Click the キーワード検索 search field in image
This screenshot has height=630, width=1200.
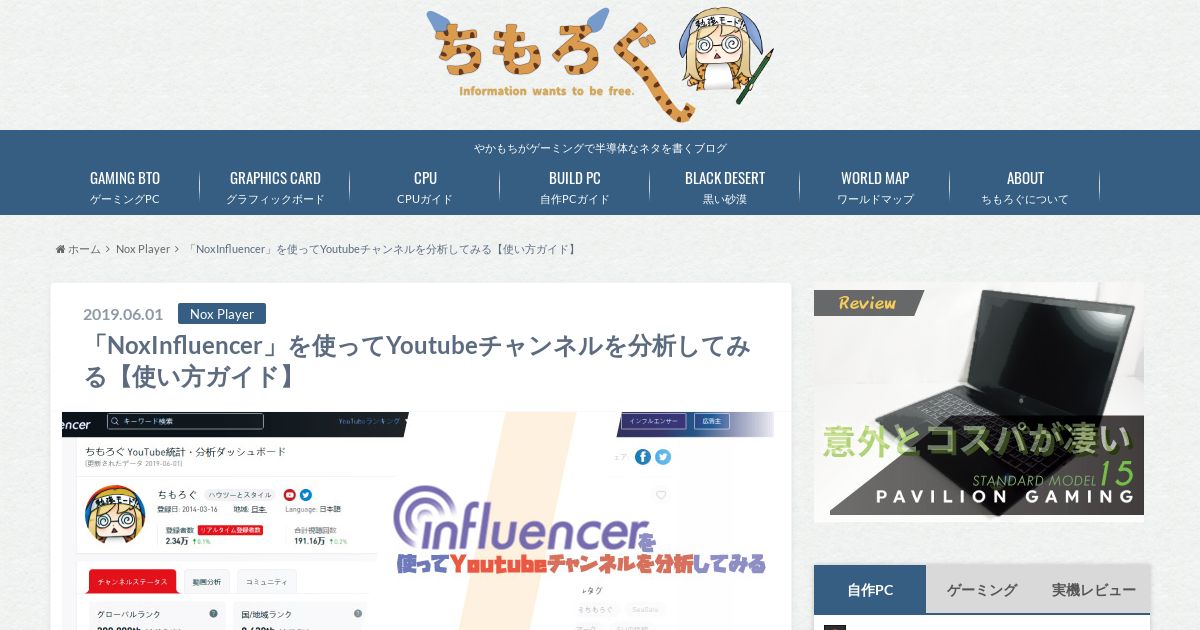(x=185, y=421)
